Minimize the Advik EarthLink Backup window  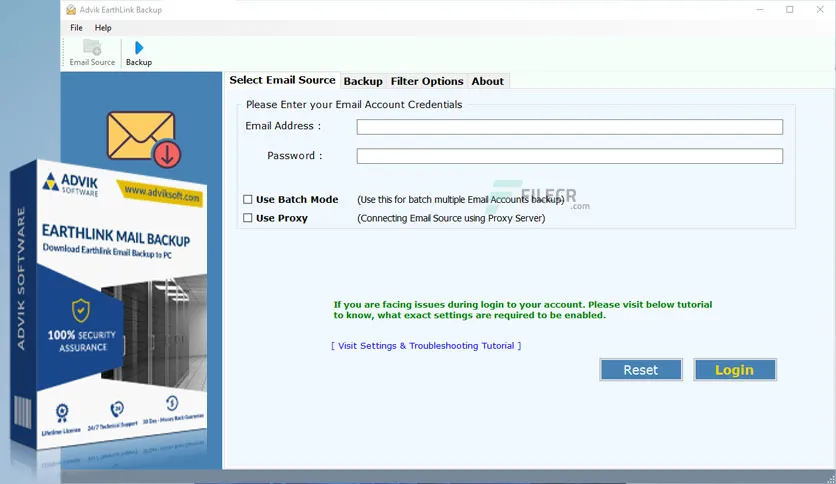[x=760, y=10]
